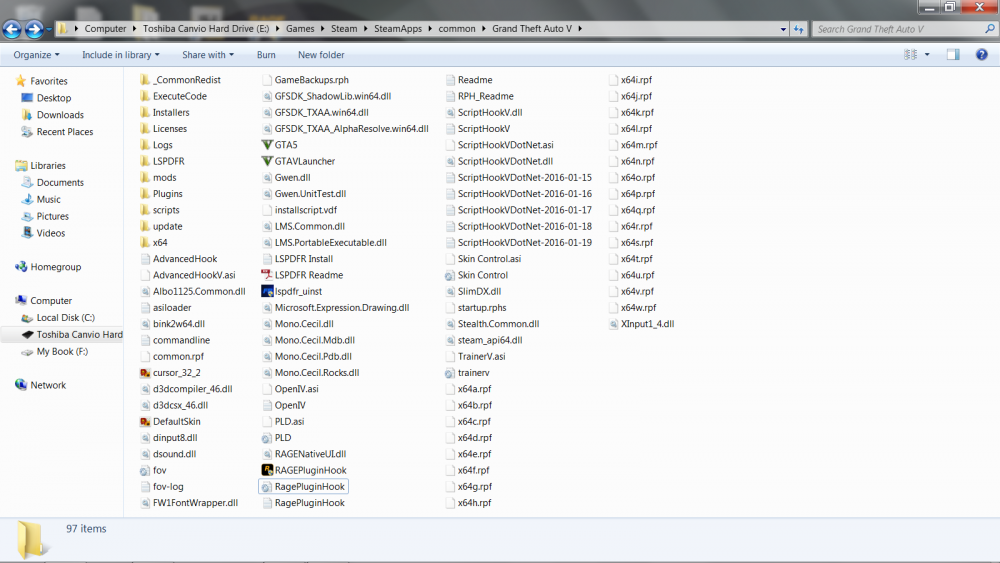Go back with the back arrow
Screen dimensions: 1000x563
click(x=11, y=29)
